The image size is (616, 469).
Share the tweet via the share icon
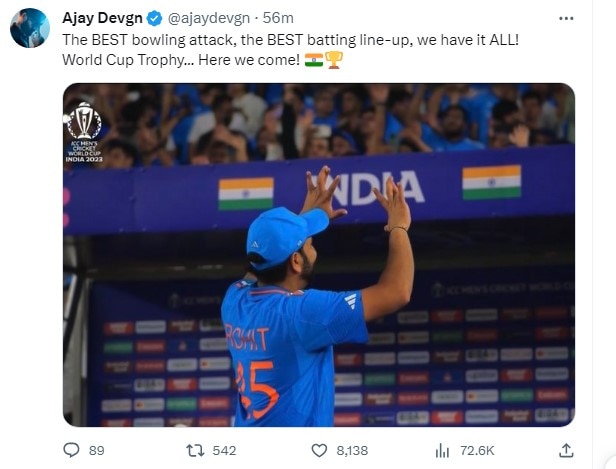(x=566, y=450)
